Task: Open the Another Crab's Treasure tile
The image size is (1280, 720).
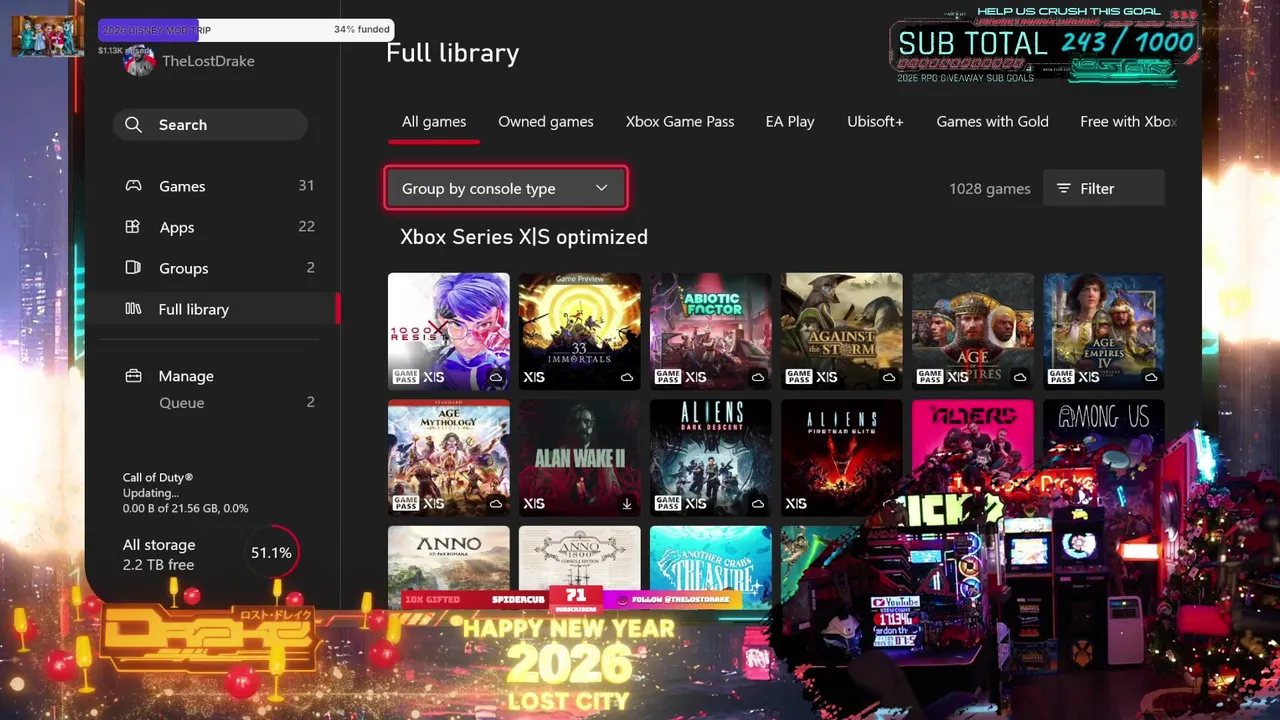Action: pos(711,558)
